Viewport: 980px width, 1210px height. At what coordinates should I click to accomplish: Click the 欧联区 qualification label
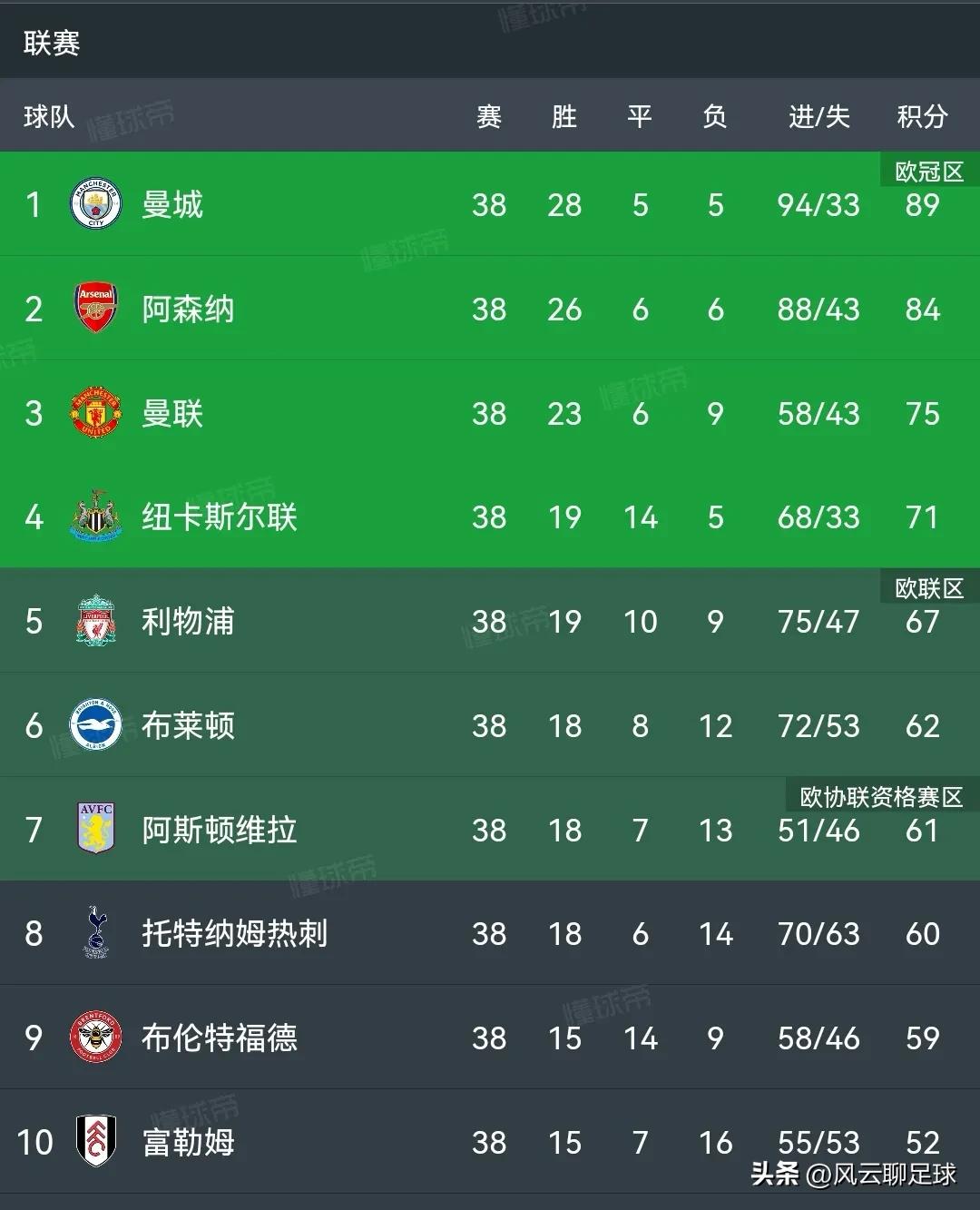pos(926,588)
